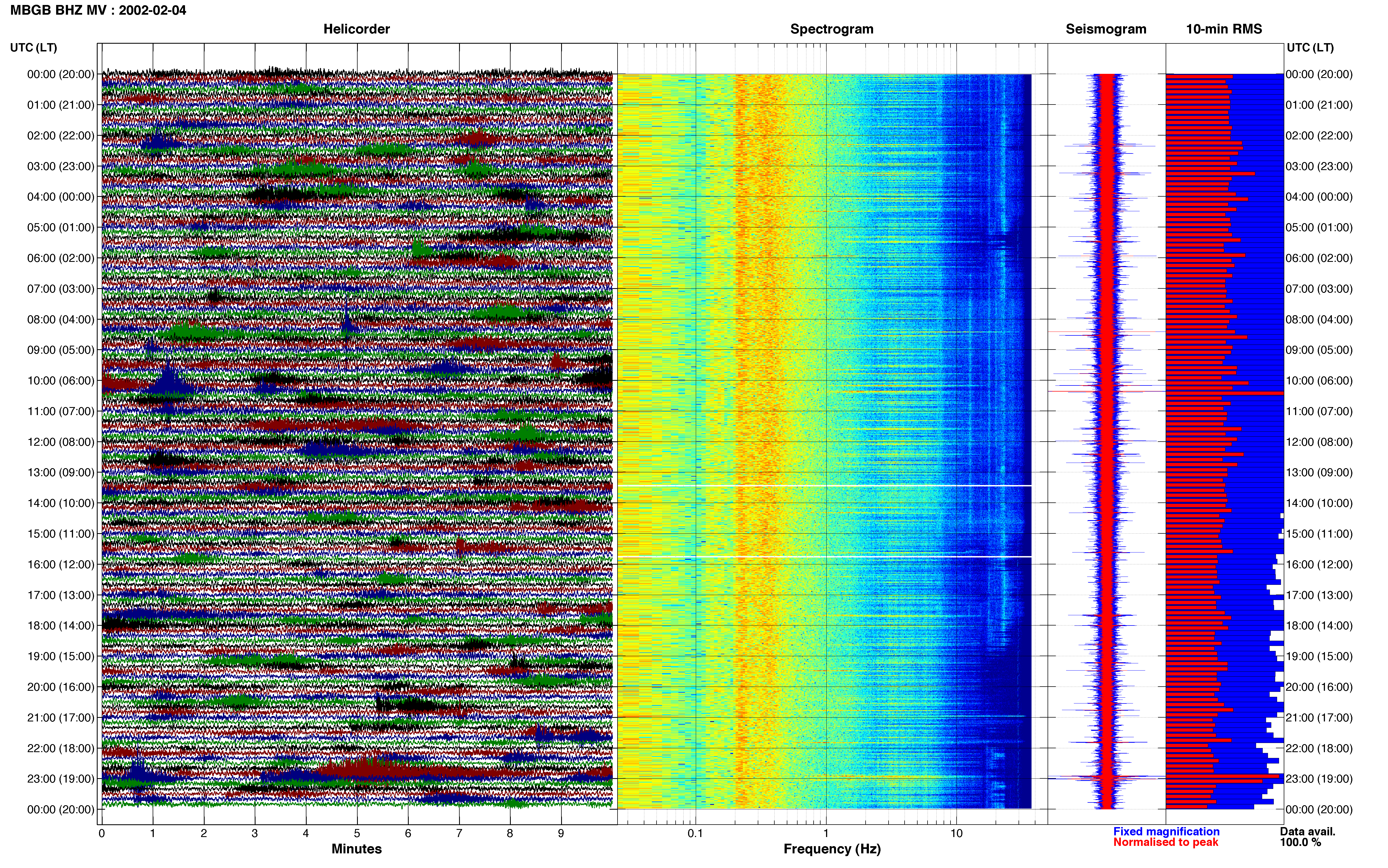Click the left time label '03:00 (23:00)'
Viewport: 1388px width, 868px height.
[61, 166]
